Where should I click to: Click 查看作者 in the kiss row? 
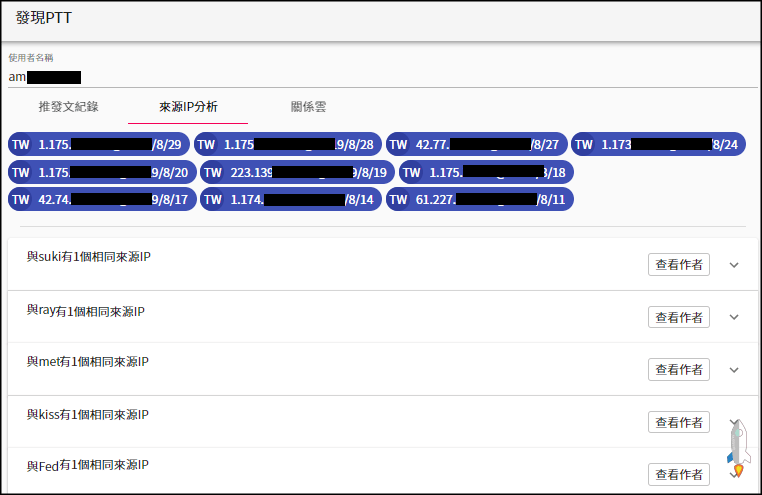(x=679, y=422)
